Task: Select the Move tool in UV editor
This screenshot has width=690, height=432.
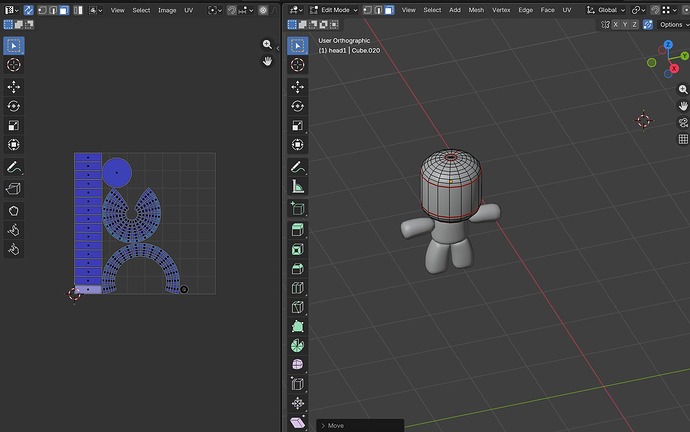Action: point(14,87)
